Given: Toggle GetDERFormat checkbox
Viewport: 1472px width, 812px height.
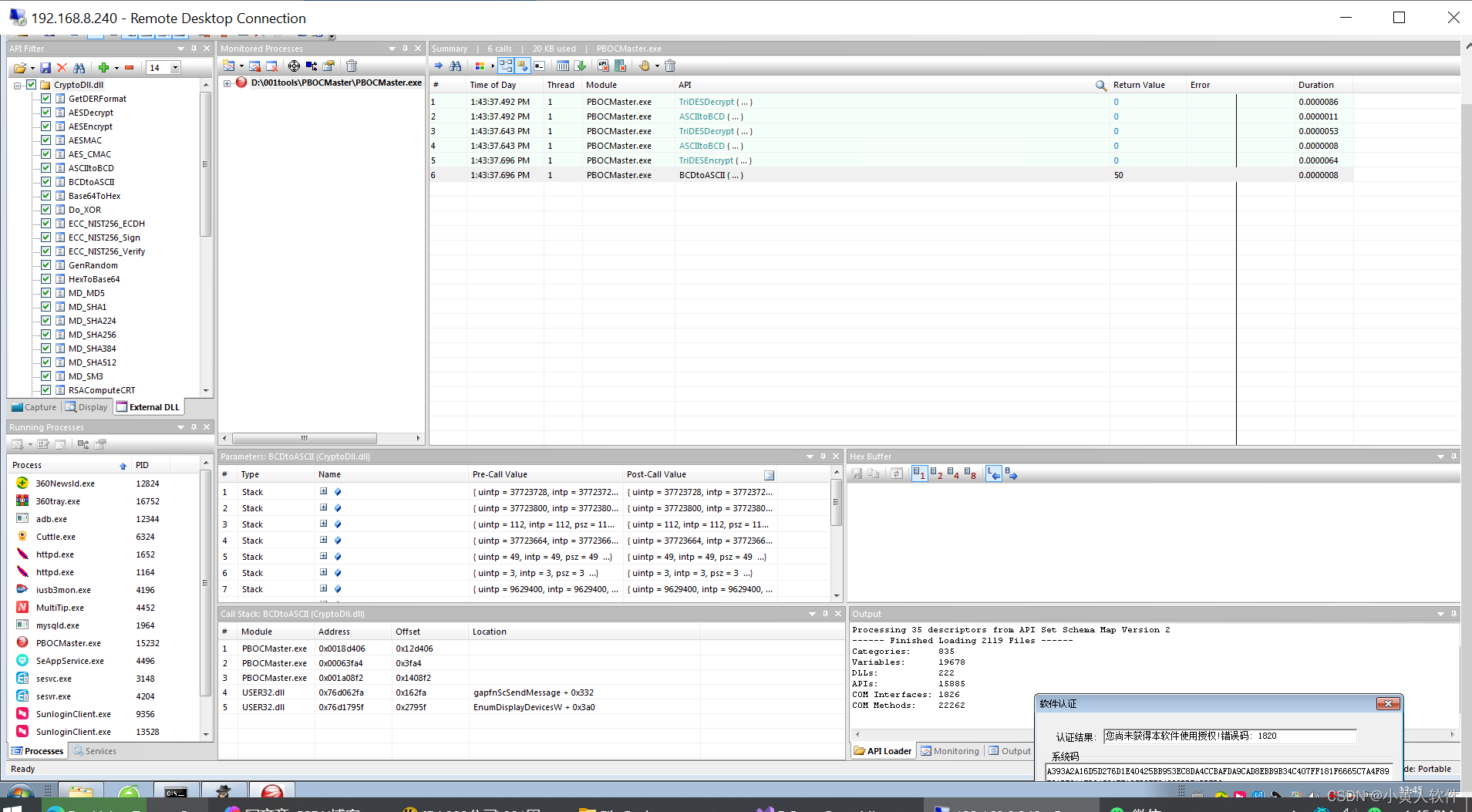Looking at the screenshot, I should [45, 99].
